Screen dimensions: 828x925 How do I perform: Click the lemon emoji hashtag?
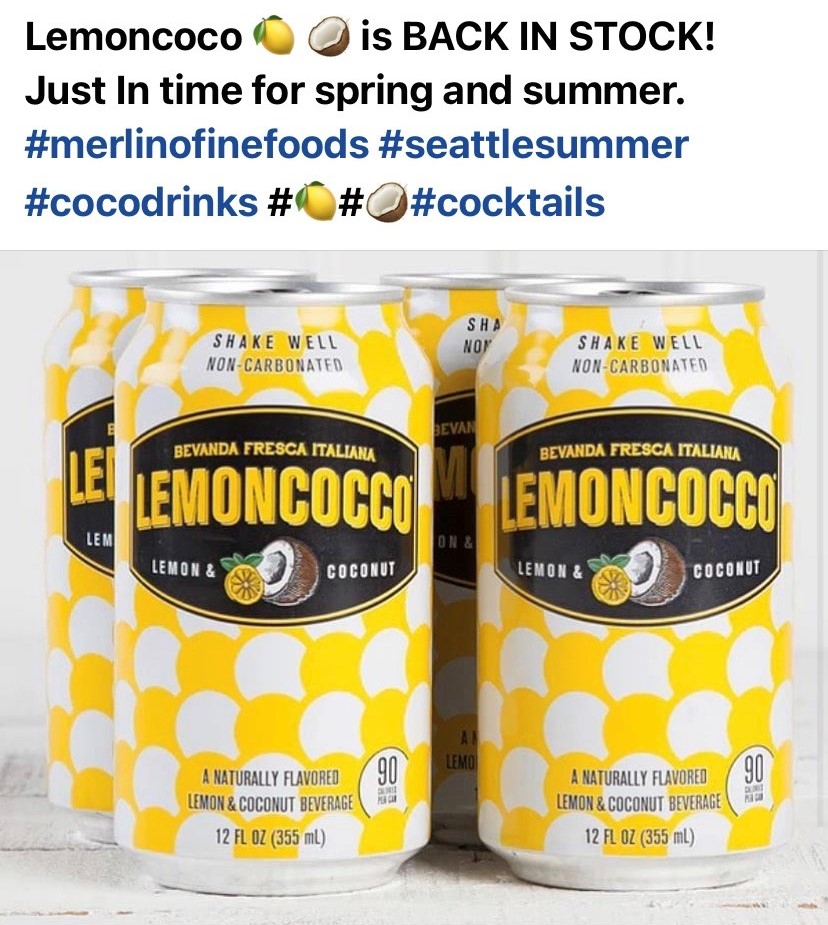click(x=303, y=201)
